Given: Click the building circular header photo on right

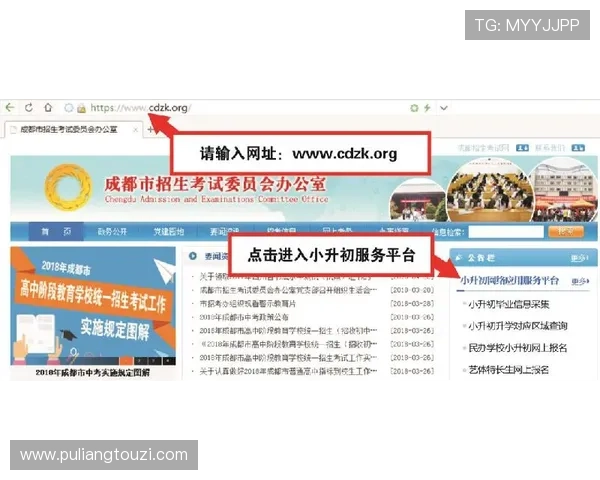Looking at the screenshot, I should click(564, 190).
